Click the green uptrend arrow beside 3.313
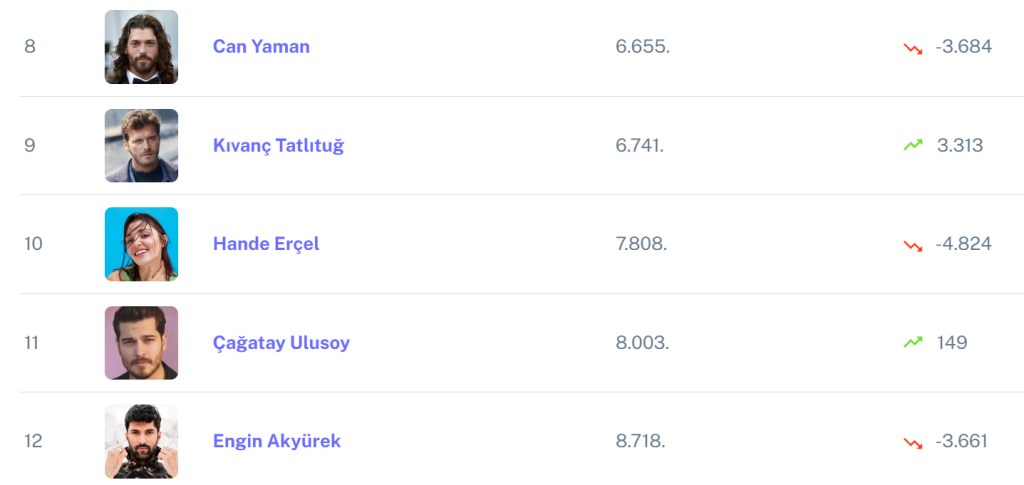 912,145
